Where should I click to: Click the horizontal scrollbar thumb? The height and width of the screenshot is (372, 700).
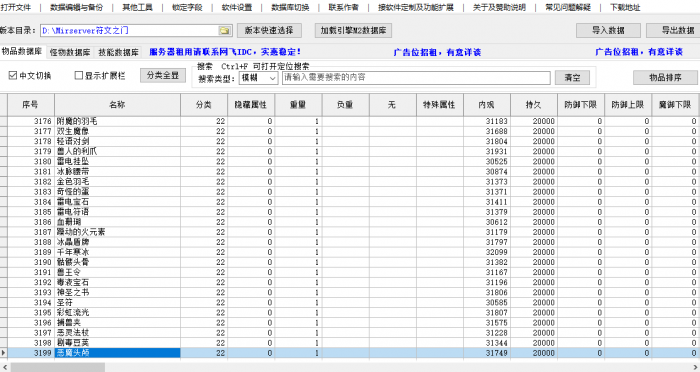pyautogui.click(x=58, y=367)
